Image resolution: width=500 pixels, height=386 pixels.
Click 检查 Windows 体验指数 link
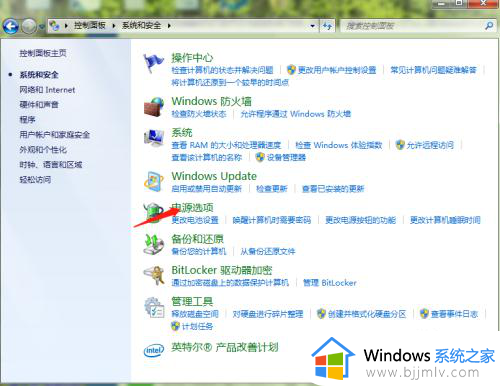(339, 145)
